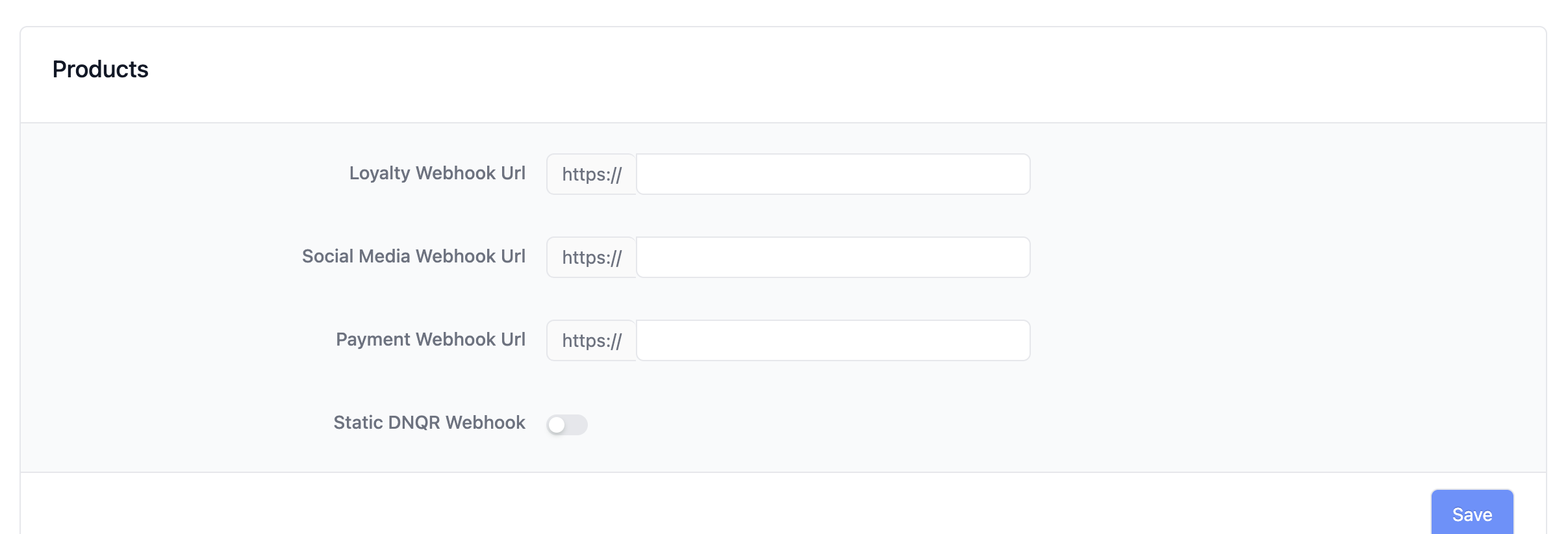Click the Payment Webhook Url label
Screen dimensions: 1568x534
[x=431, y=339]
